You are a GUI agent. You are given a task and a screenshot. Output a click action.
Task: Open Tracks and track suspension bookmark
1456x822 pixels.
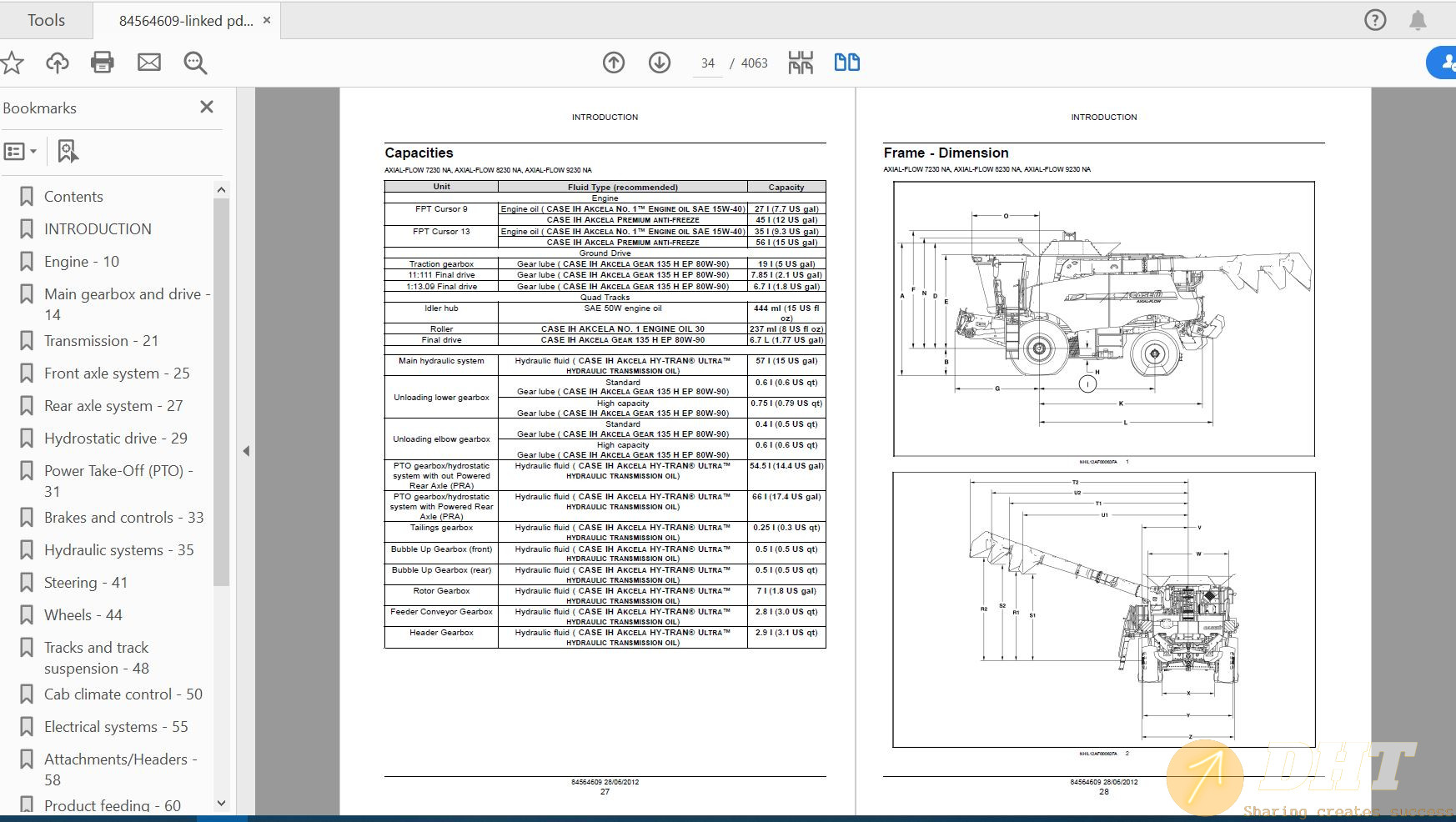tap(97, 658)
